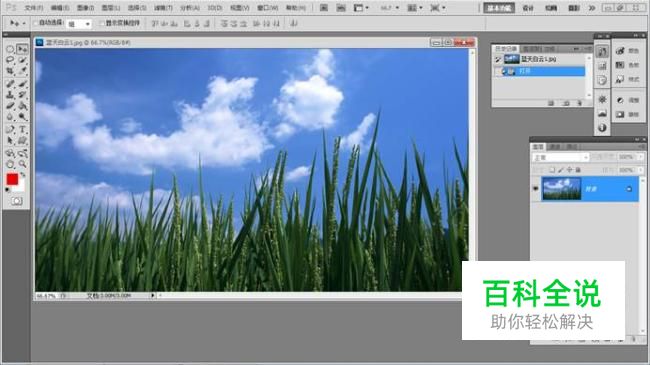
Task: Open the Image menu
Action: (x=85, y=8)
